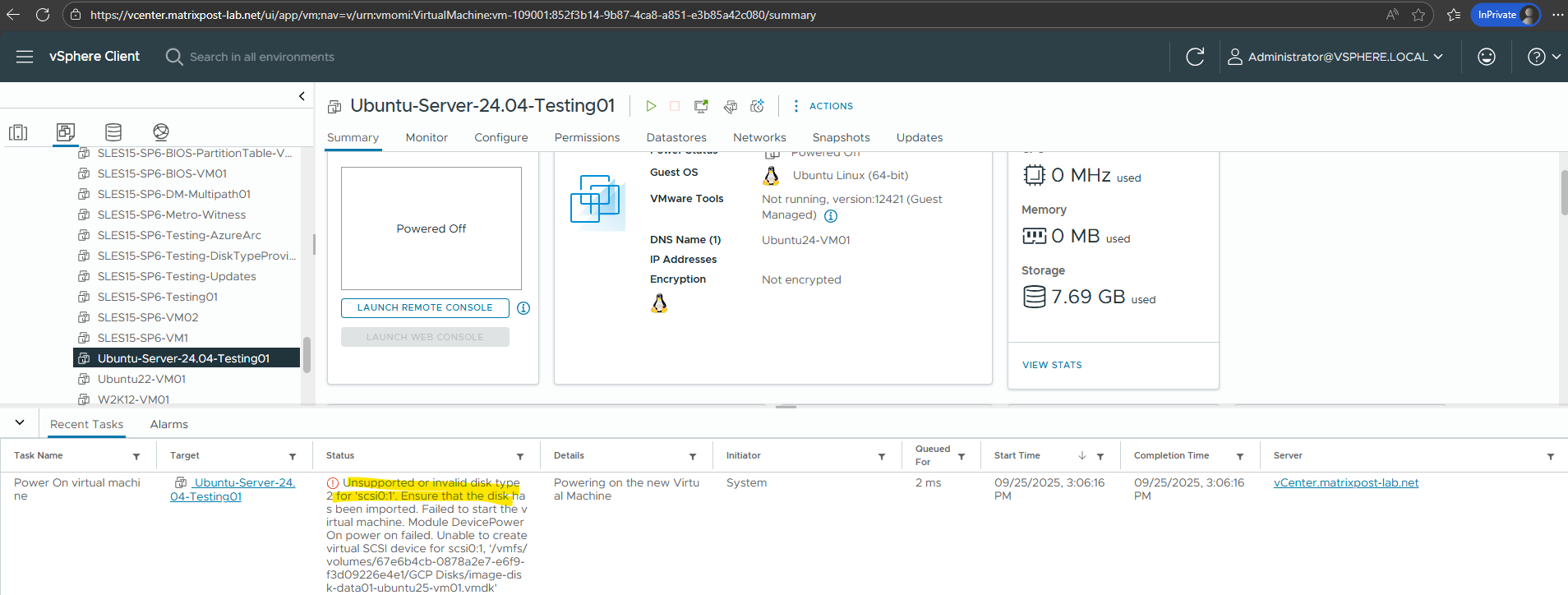Select Ubuntu22-VM01 in tree
The width and height of the screenshot is (1568, 595).
[x=141, y=379]
